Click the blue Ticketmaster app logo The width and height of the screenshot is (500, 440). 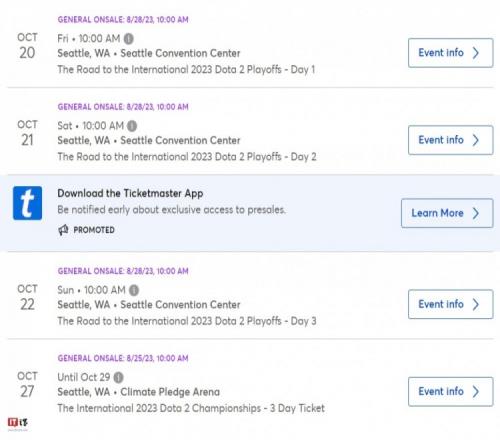[27, 203]
